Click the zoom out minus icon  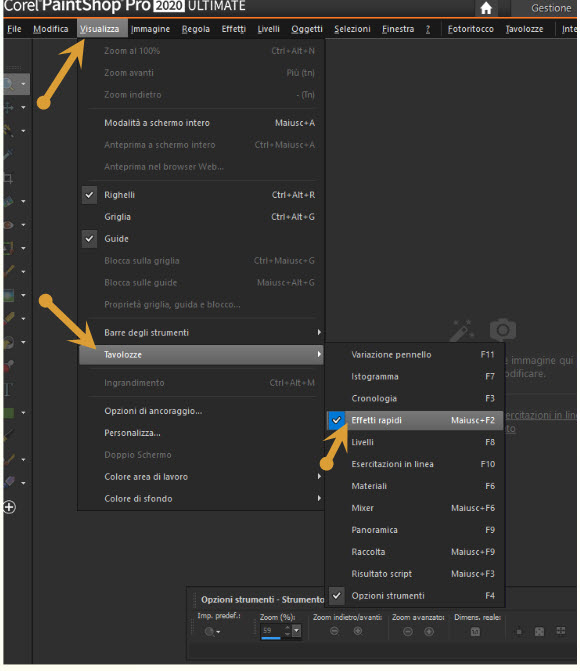coord(335,631)
